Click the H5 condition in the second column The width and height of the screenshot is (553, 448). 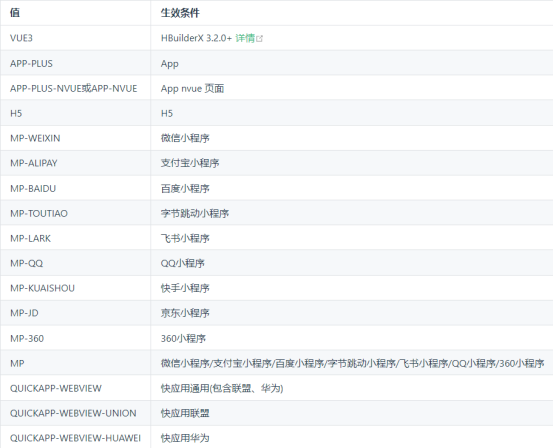coord(167,113)
